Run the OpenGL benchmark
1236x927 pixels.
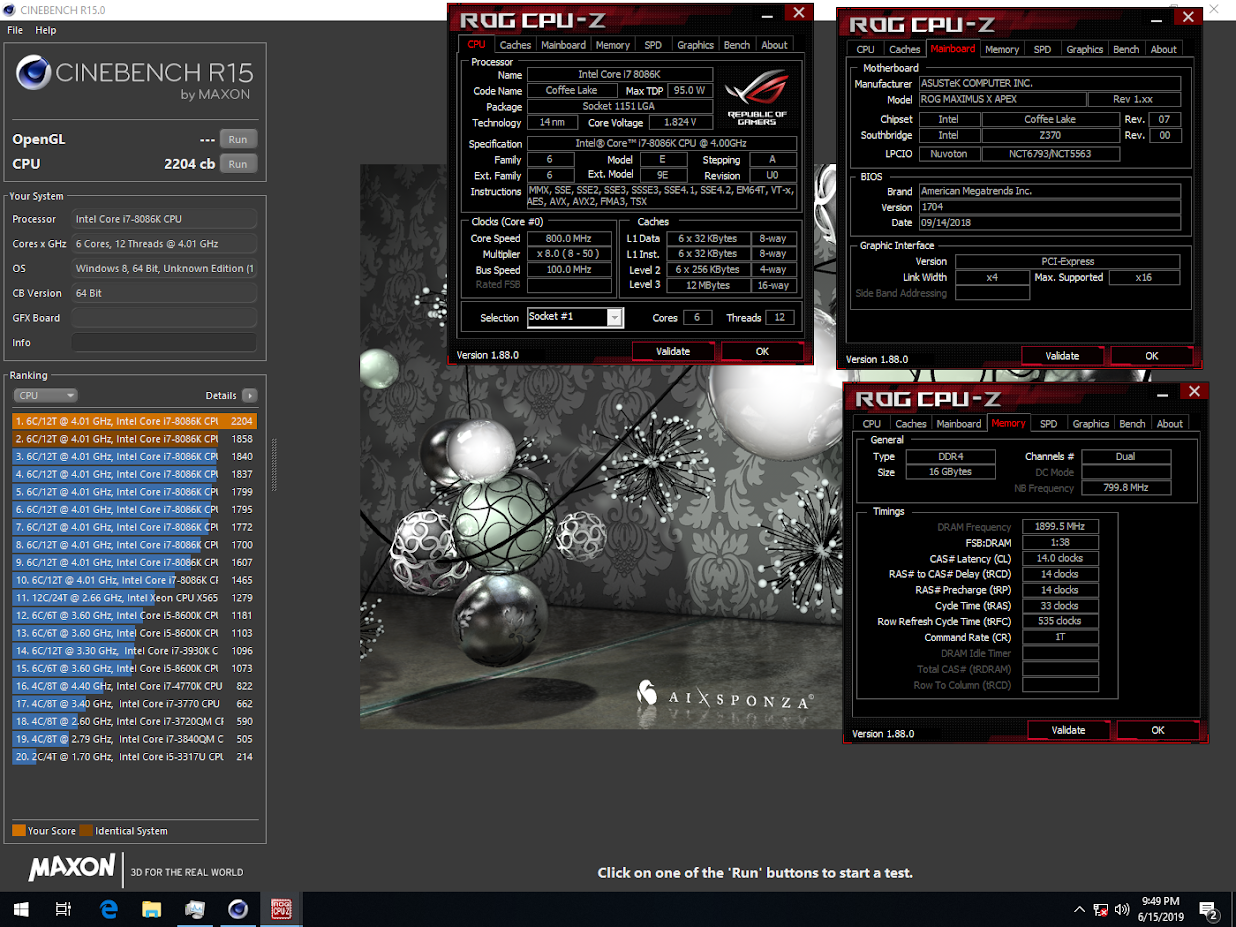pyautogui.click(x=238, y=139)
